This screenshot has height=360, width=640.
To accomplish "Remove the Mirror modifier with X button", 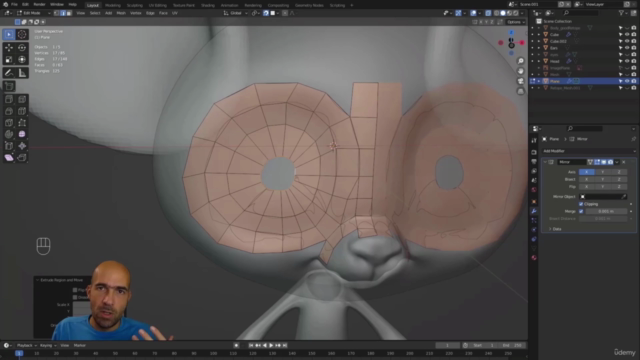I will coord(624,162).
